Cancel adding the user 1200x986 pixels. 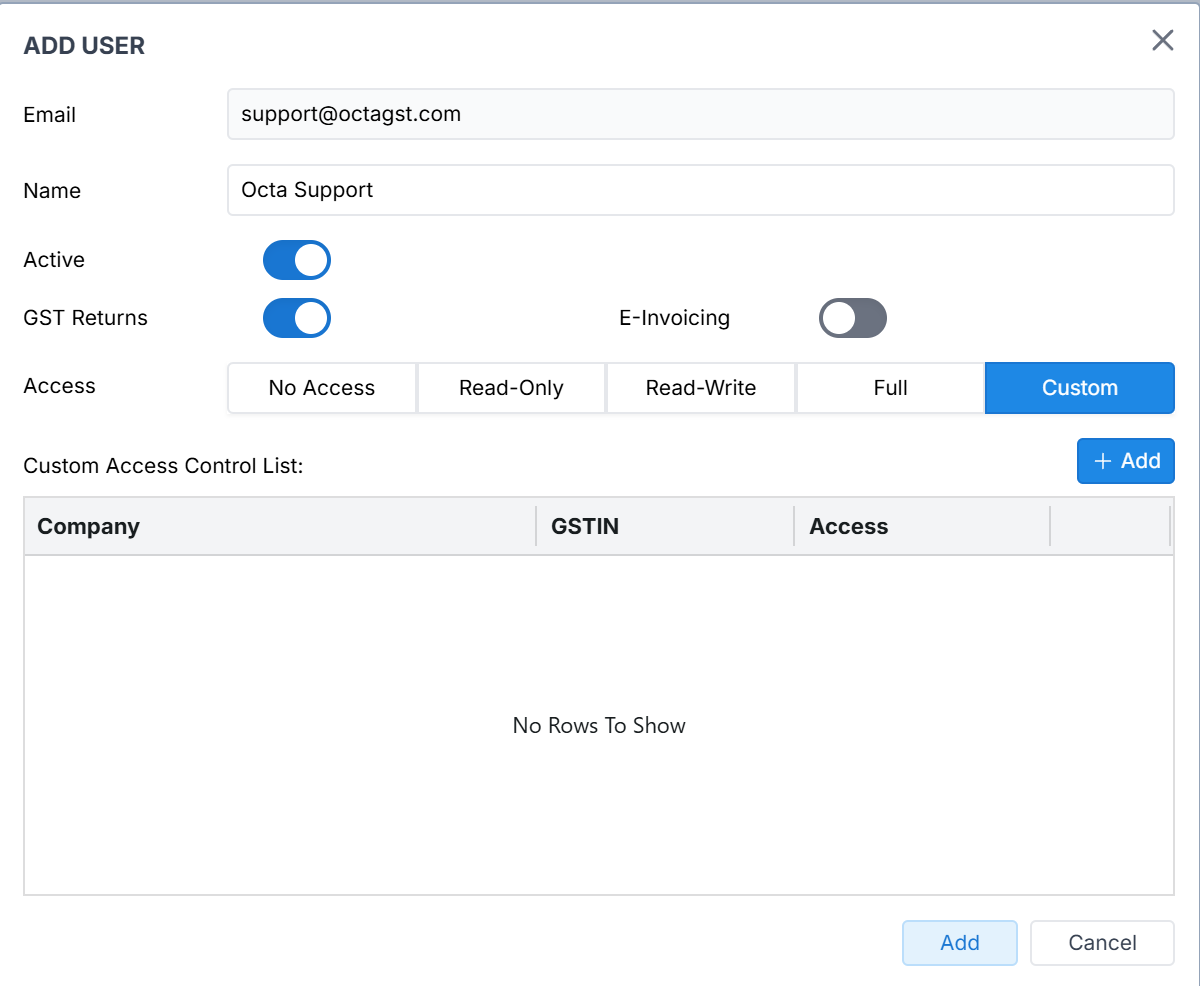point(1102,943)
